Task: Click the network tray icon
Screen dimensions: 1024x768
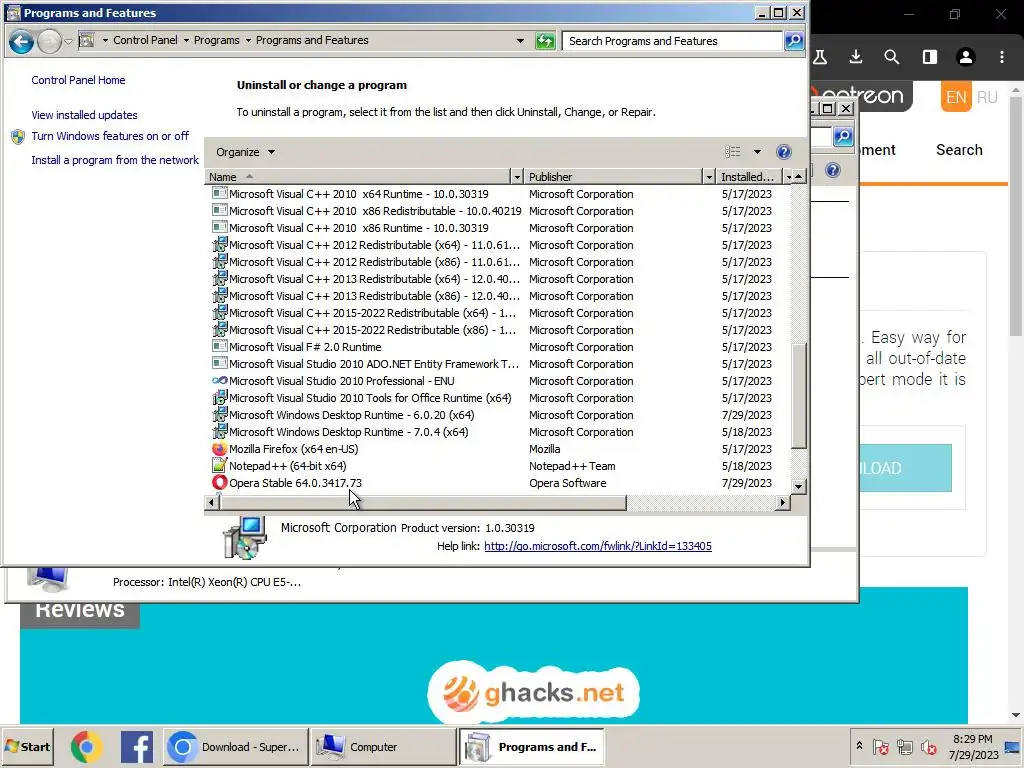Action: click(x=904, y=746)
